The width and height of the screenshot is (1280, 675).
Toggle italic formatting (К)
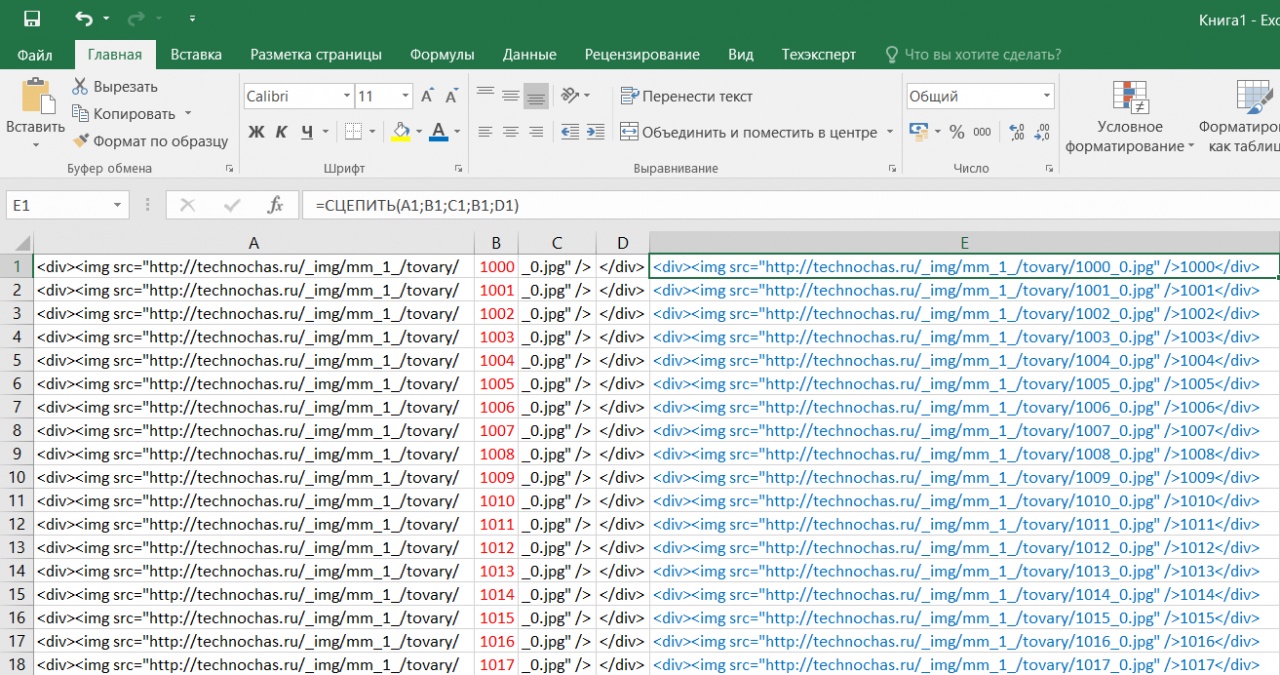click(x=281, y=132)
